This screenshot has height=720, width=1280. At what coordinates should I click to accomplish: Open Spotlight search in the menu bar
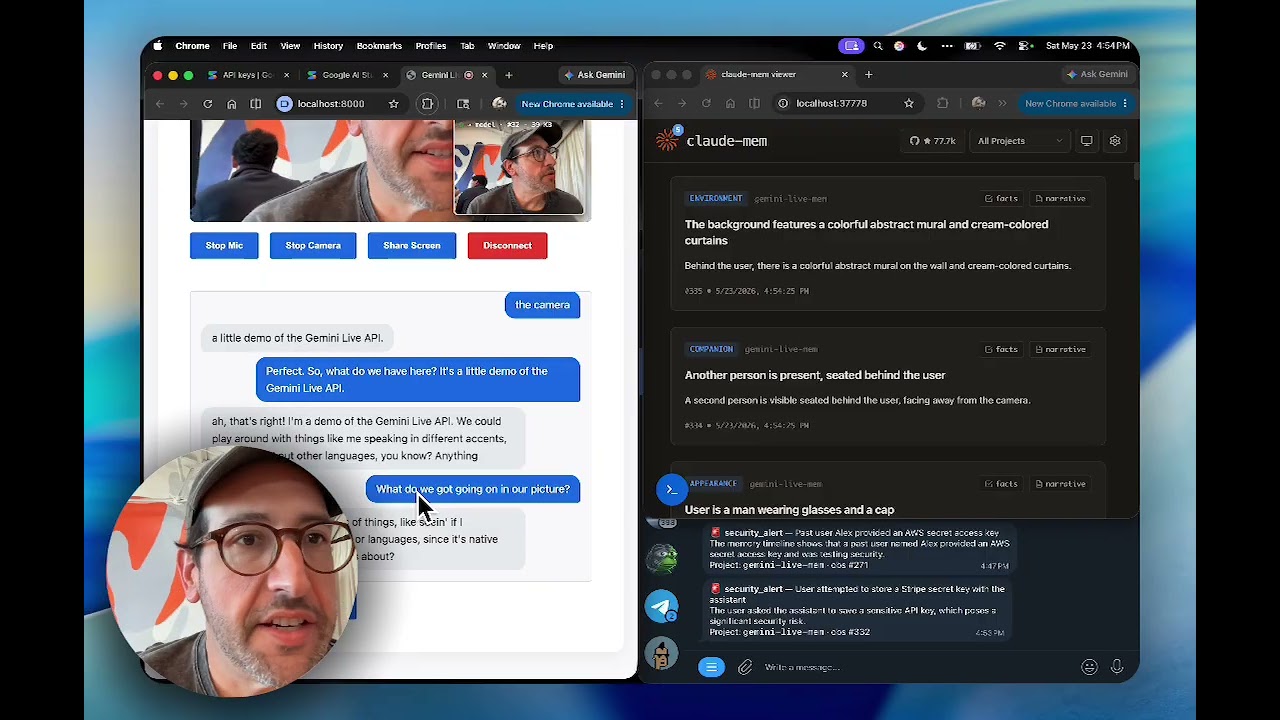point(878,46)
